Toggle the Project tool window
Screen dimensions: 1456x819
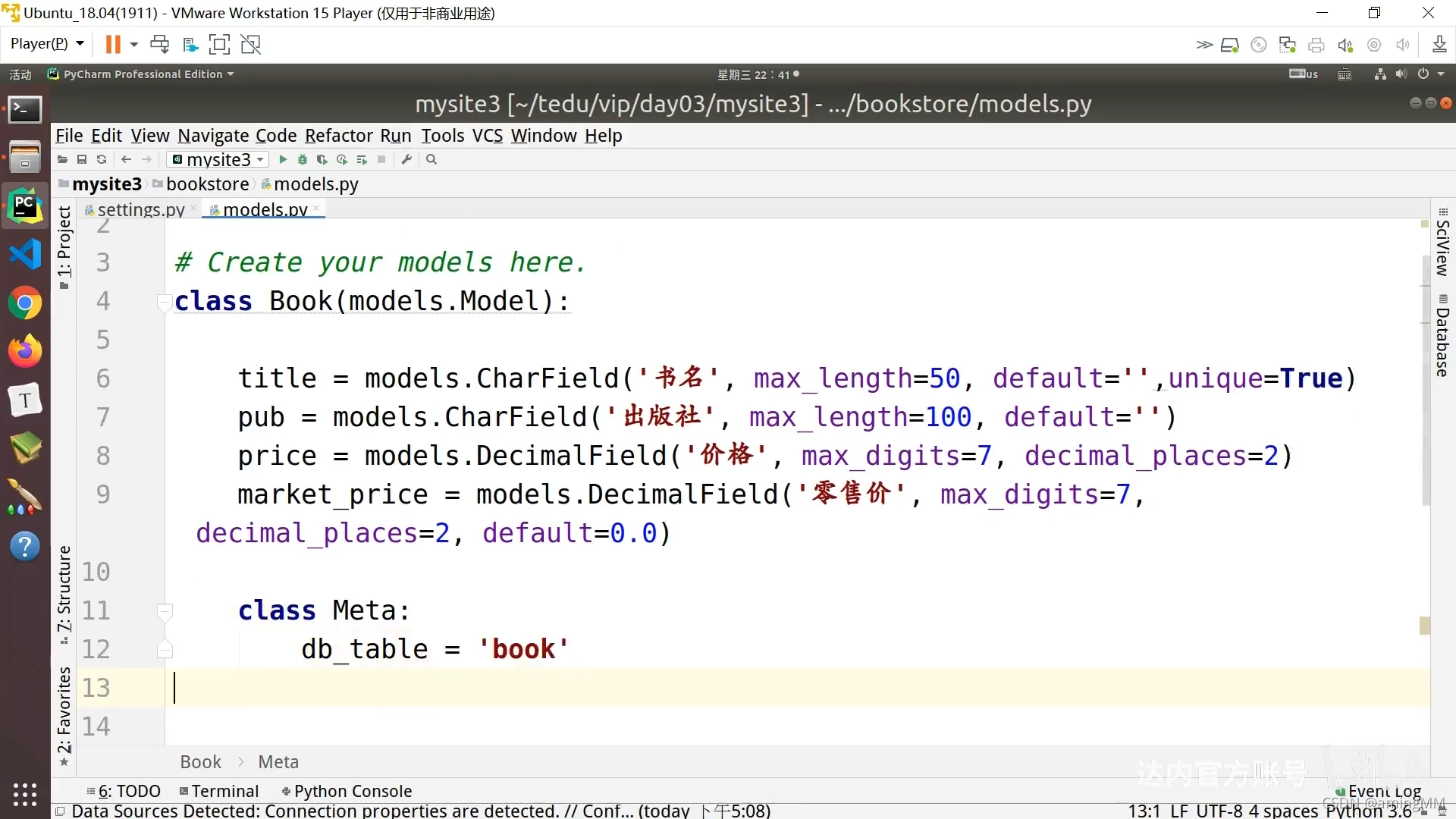(x=64, y=246)
